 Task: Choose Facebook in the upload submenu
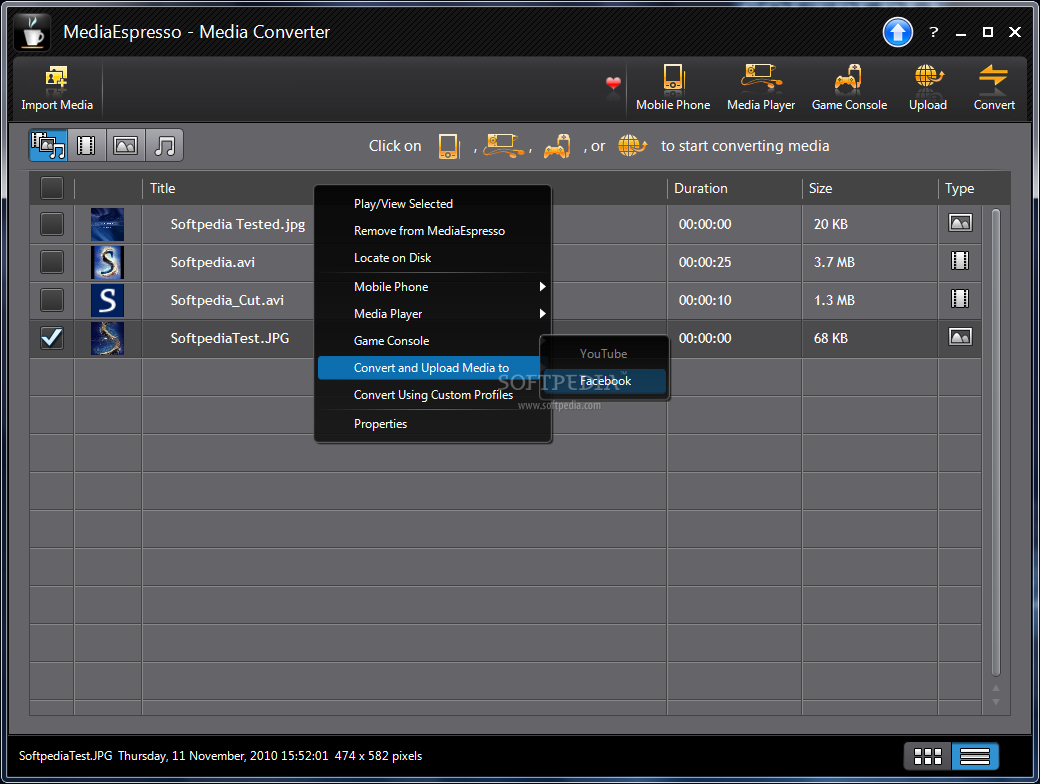click(x=604, y=381)
